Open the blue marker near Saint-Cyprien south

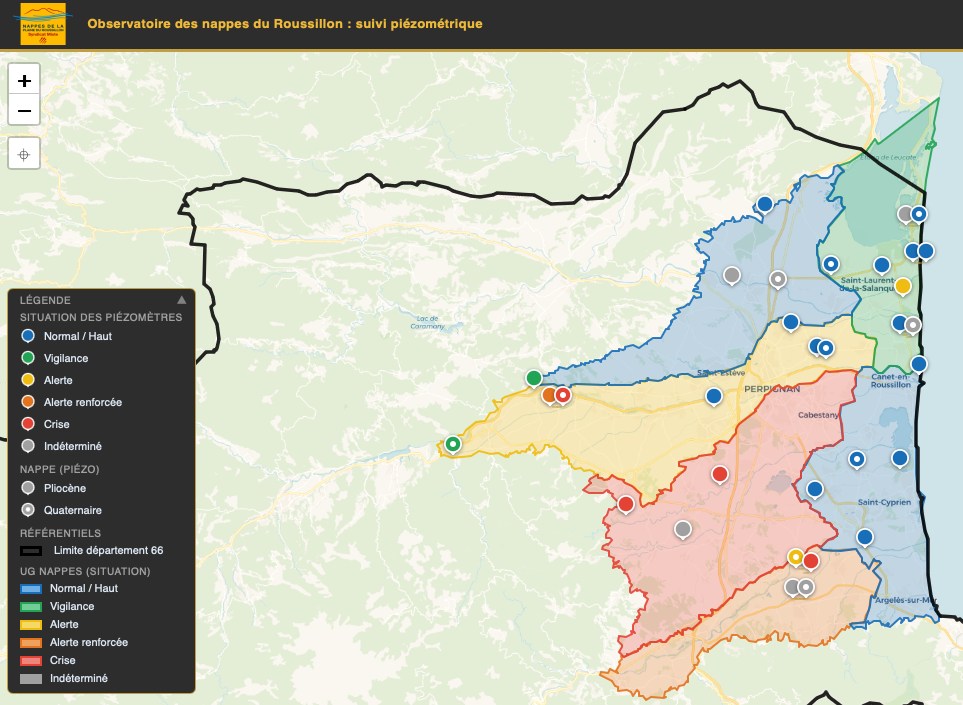(x=865, y=537)
